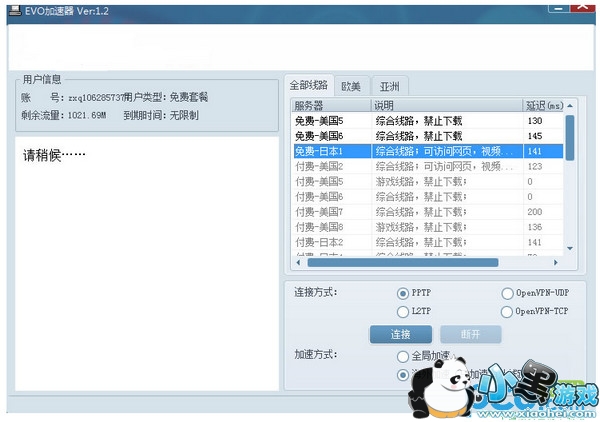Click the expiry value 无限制
The height and width of the screenshot is (422, 600).
pyautogui.click(x=184, y=115)
